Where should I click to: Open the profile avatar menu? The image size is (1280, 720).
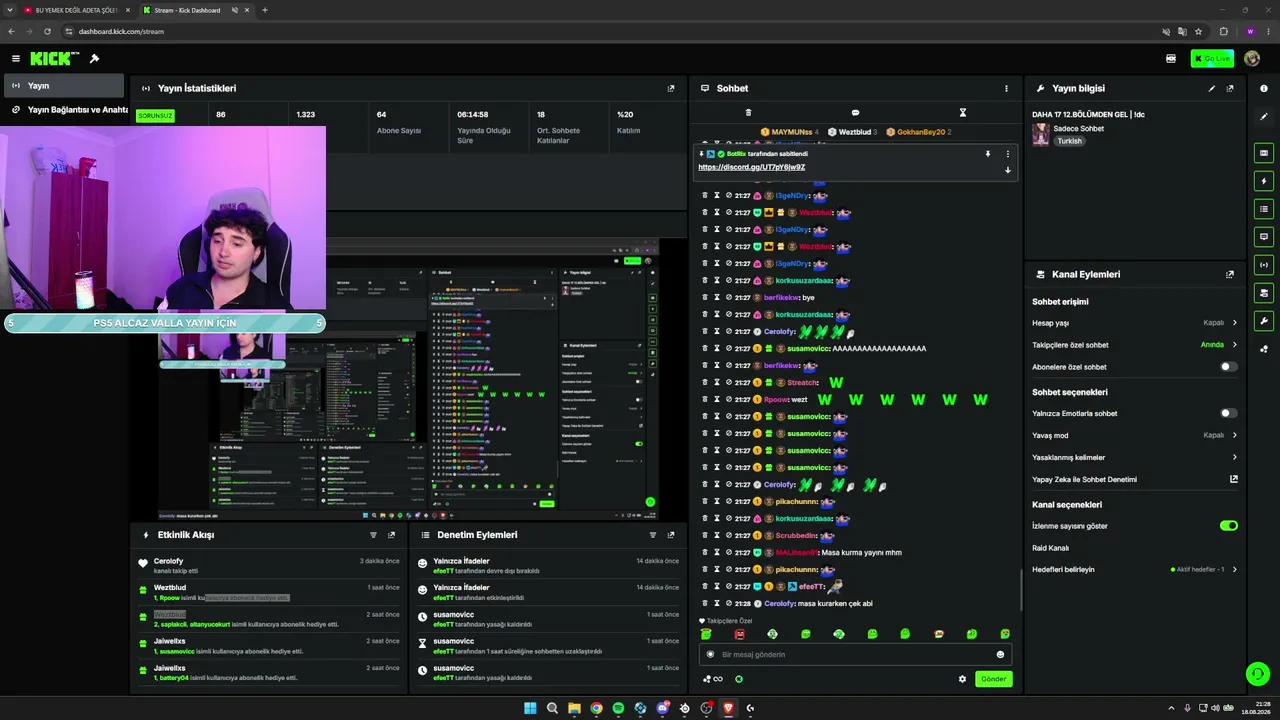pyautogui.click(x=1252, y=59)
